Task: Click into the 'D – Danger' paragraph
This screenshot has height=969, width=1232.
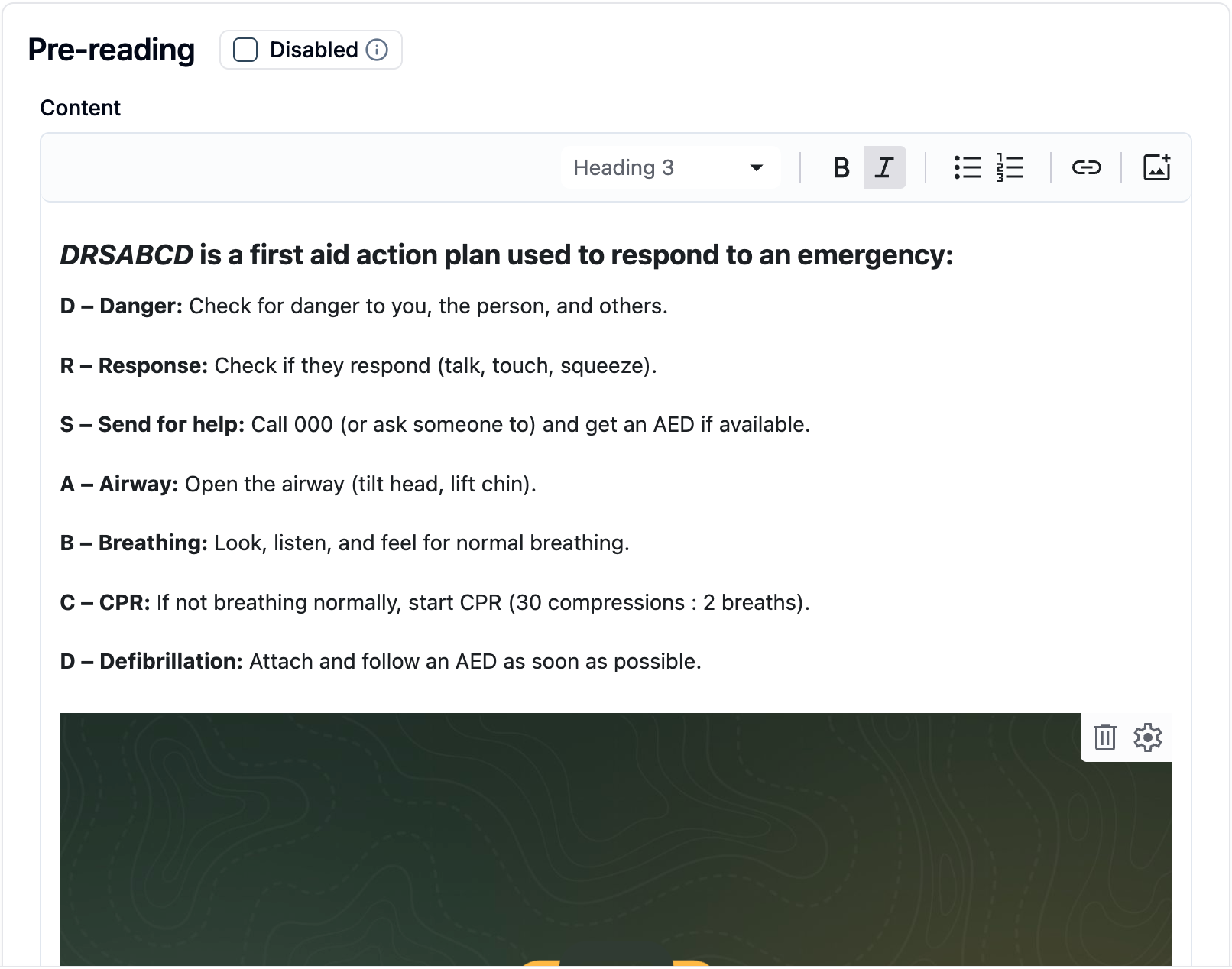Action: (x=364, y=306)
